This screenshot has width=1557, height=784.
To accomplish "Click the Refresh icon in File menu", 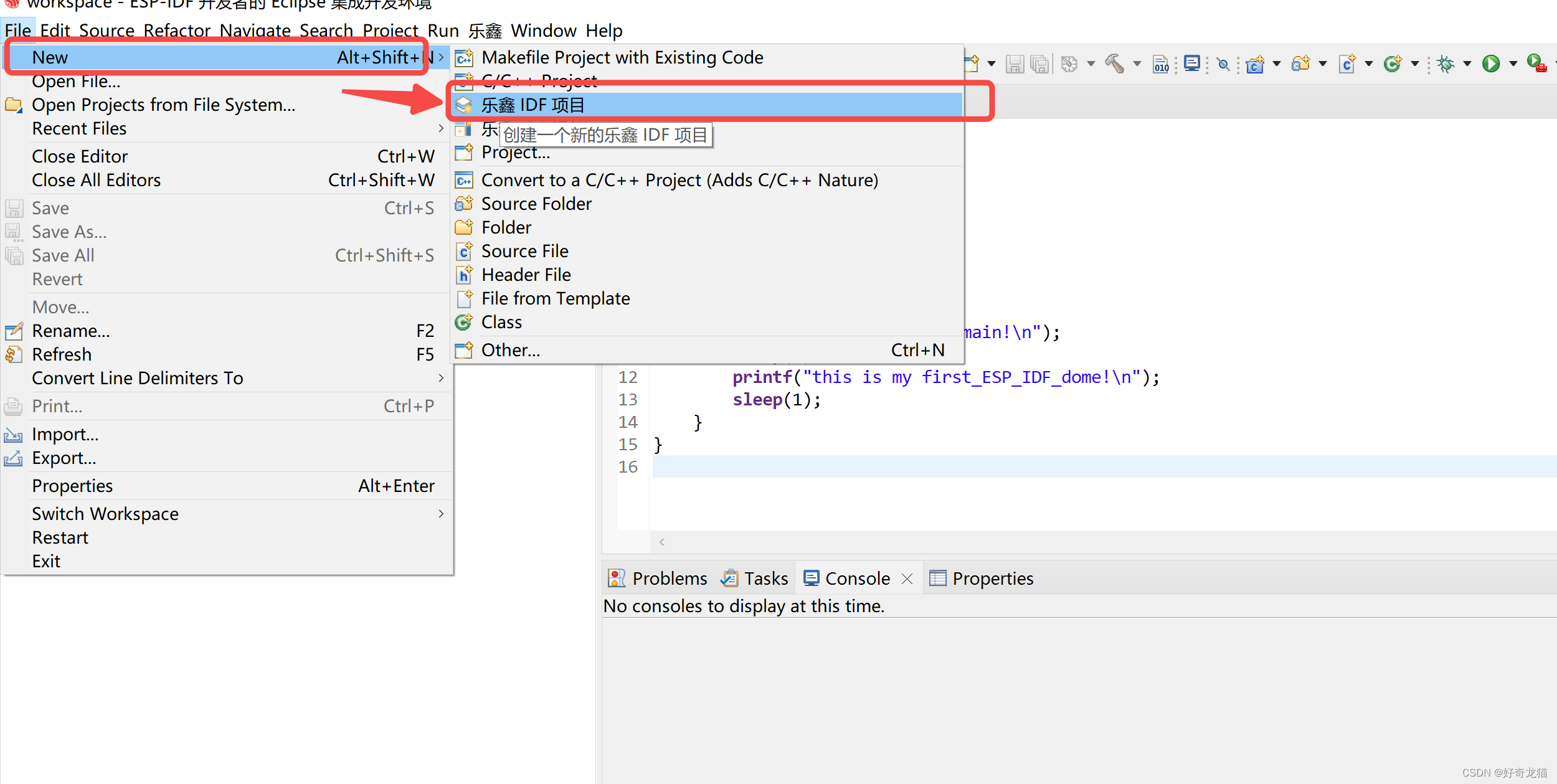I will point(14,354).
